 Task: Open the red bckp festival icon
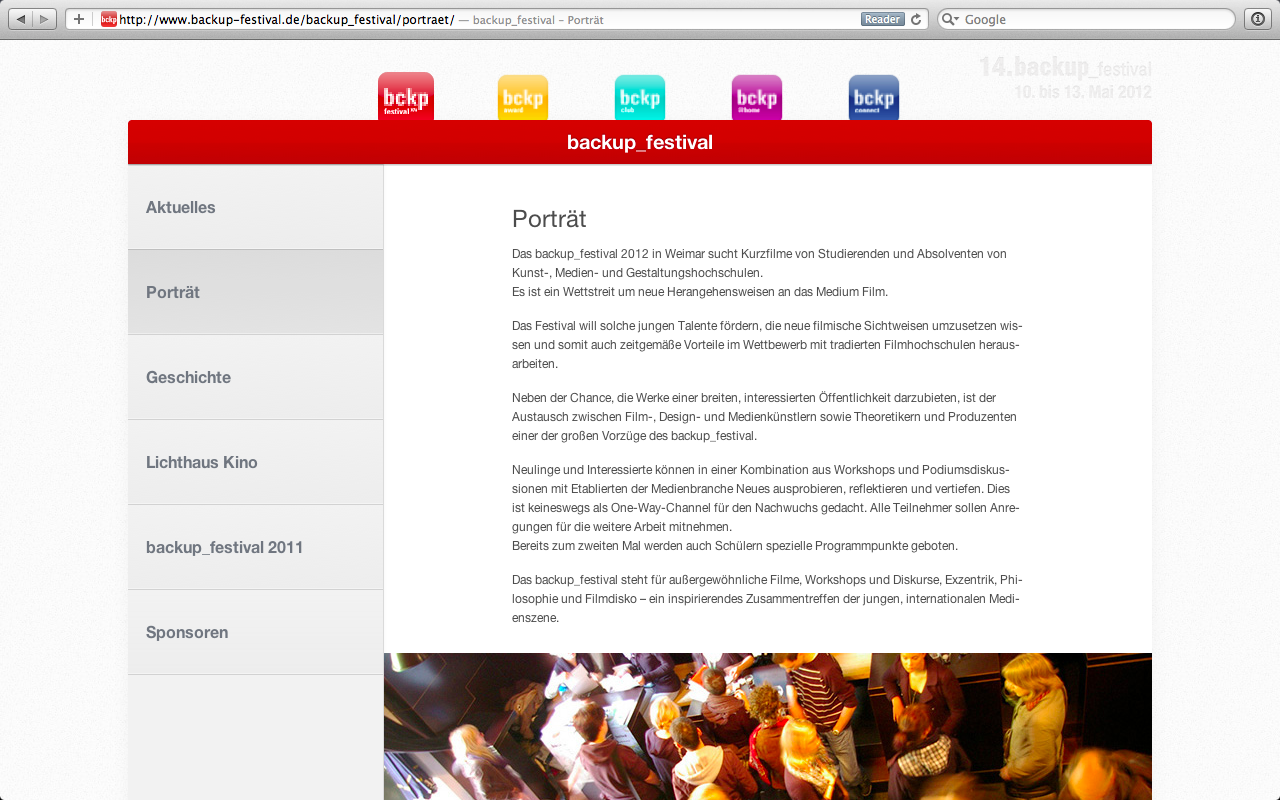406,96
